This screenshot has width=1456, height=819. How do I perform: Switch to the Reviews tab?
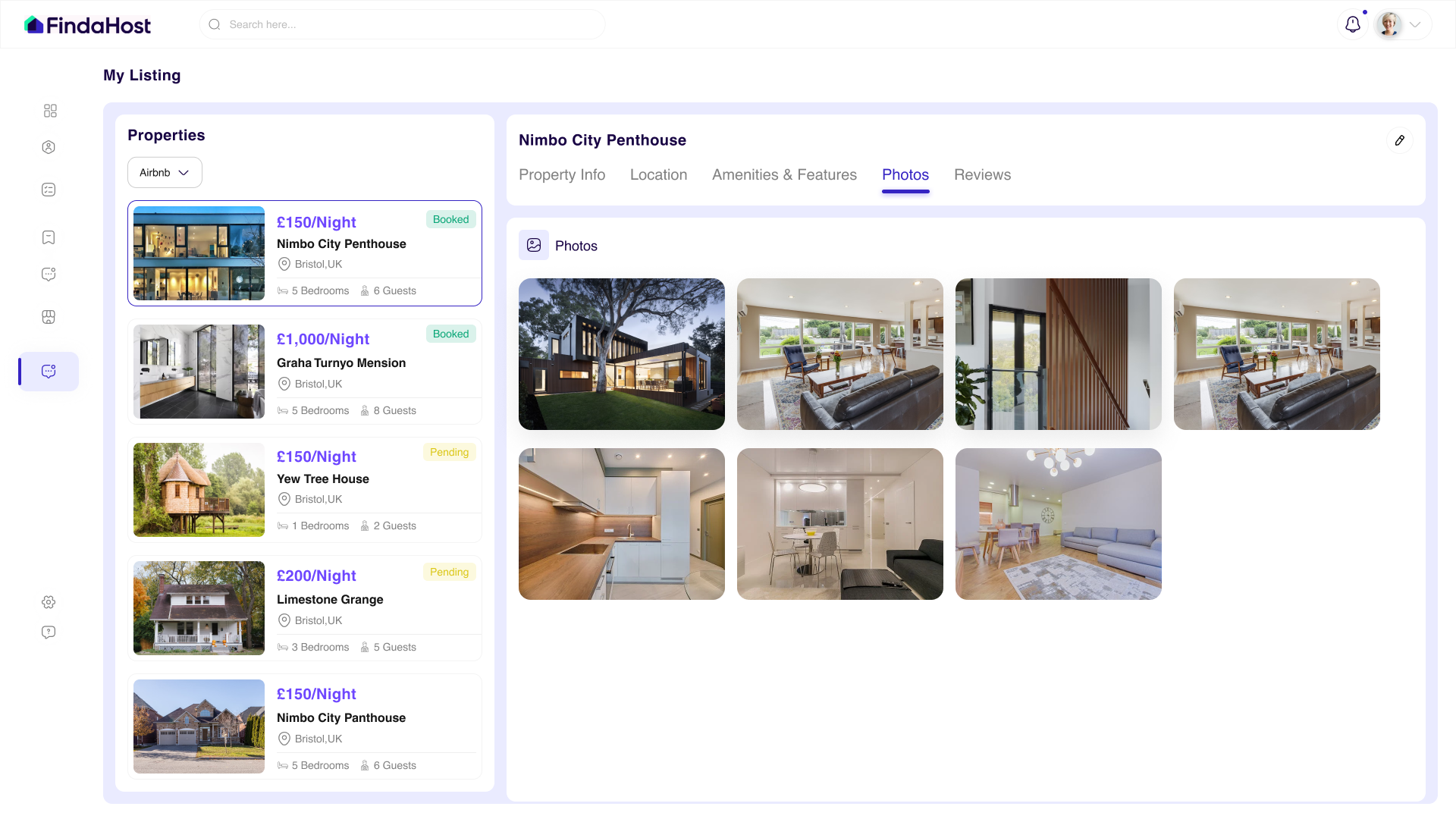(x=982, y=175)
